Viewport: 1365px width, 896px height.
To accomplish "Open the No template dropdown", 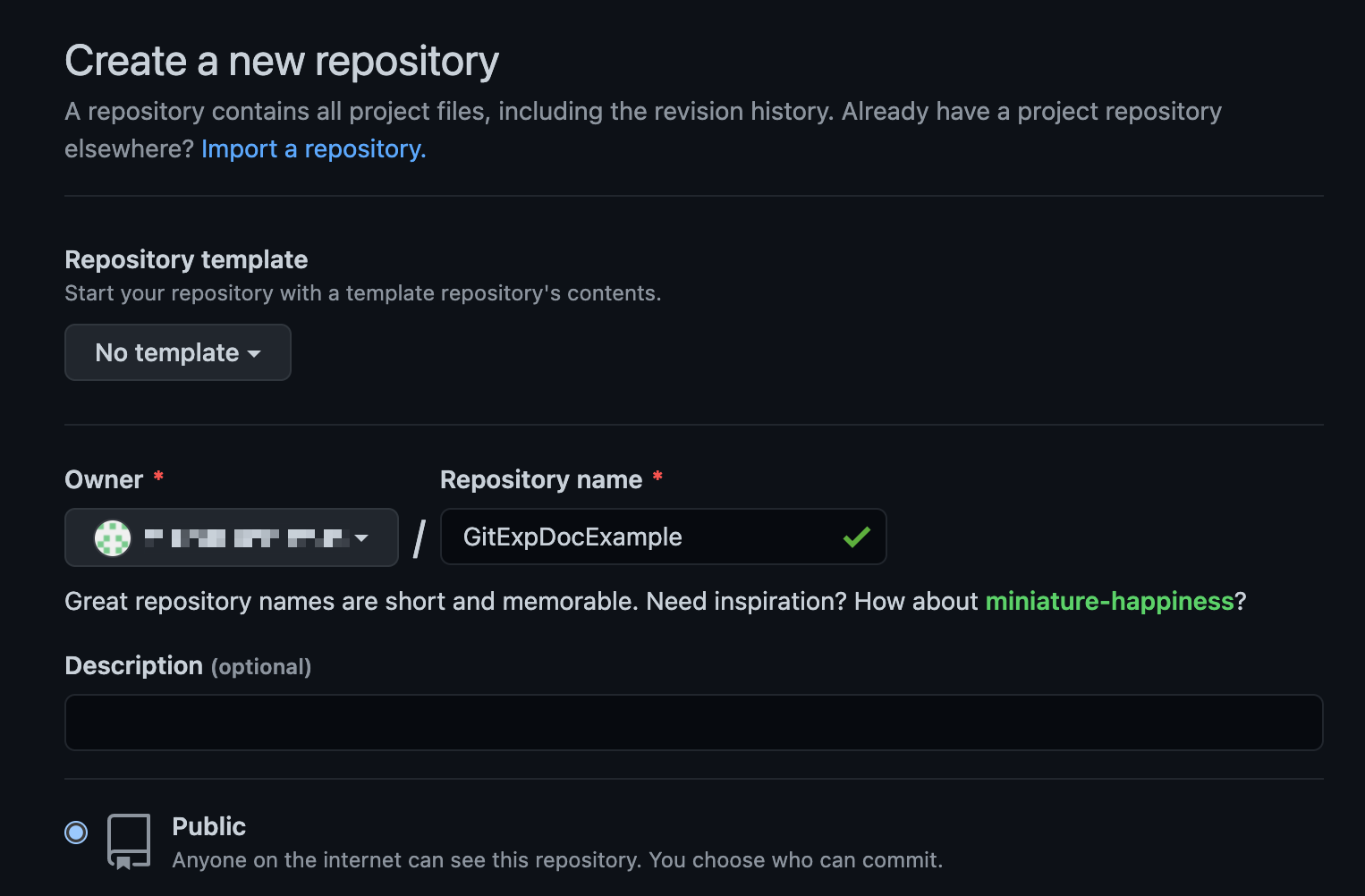I will (x=178, y=352).
